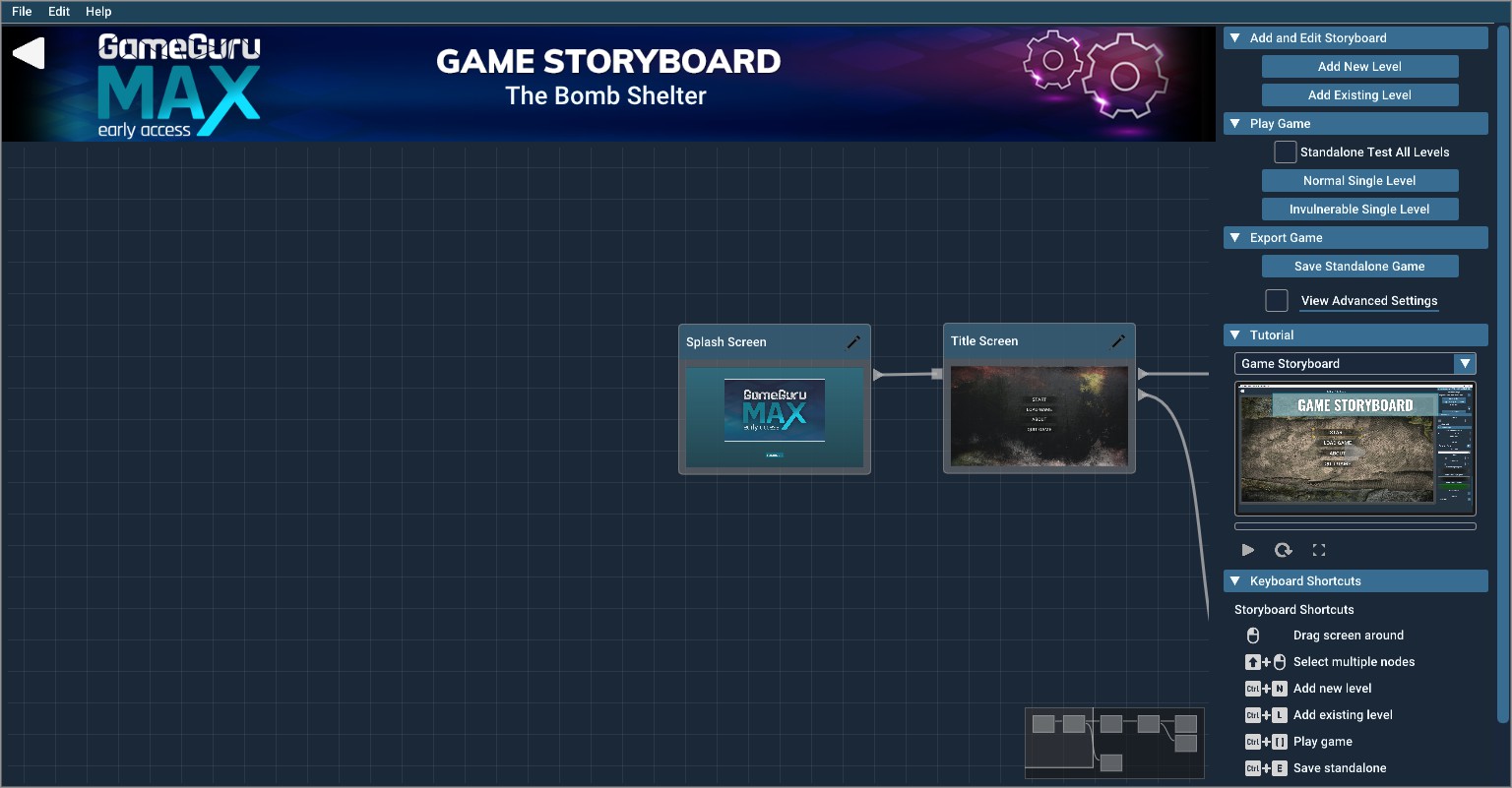This screenshot has width=1512, height=788.
Task: Open the Edit menu
Action: point(58,11)
